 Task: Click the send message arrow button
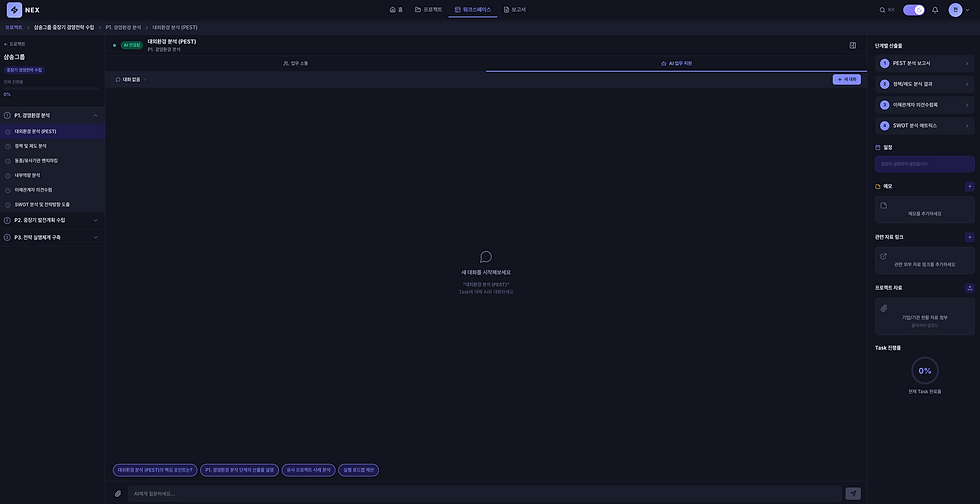tap(853, 493)
